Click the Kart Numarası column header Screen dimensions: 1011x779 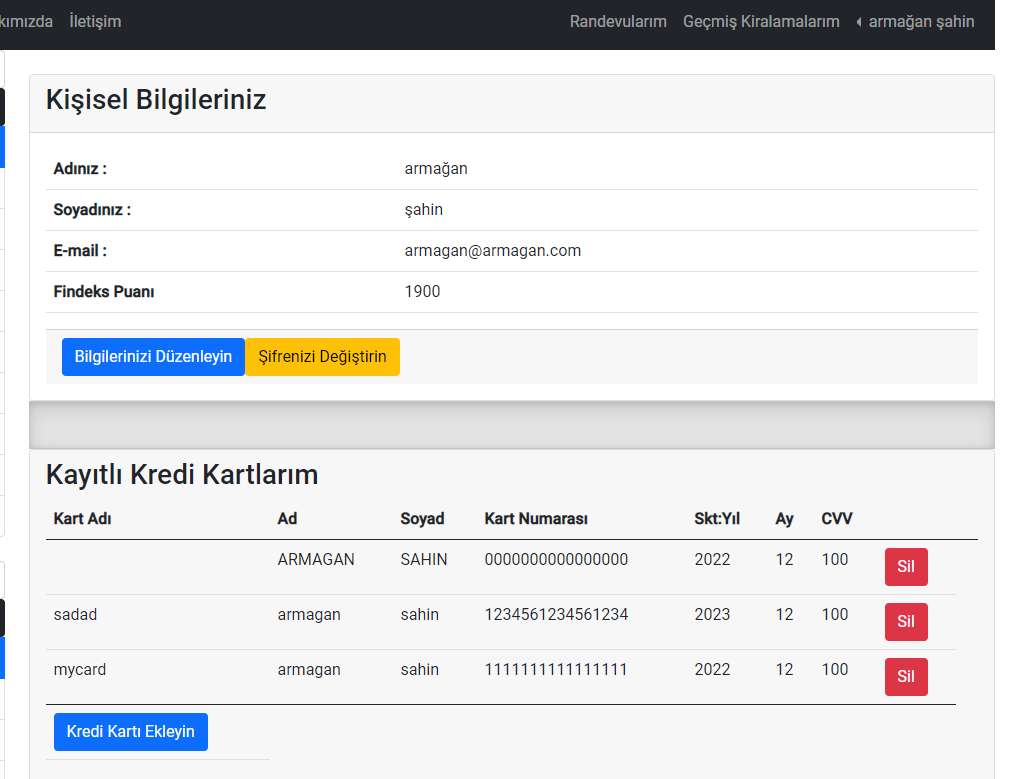(536, 519)
